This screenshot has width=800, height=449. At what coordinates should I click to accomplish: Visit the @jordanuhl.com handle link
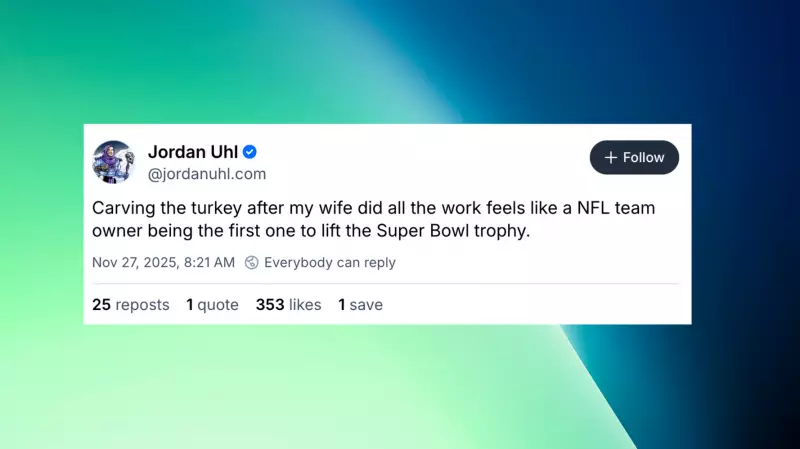207,174
